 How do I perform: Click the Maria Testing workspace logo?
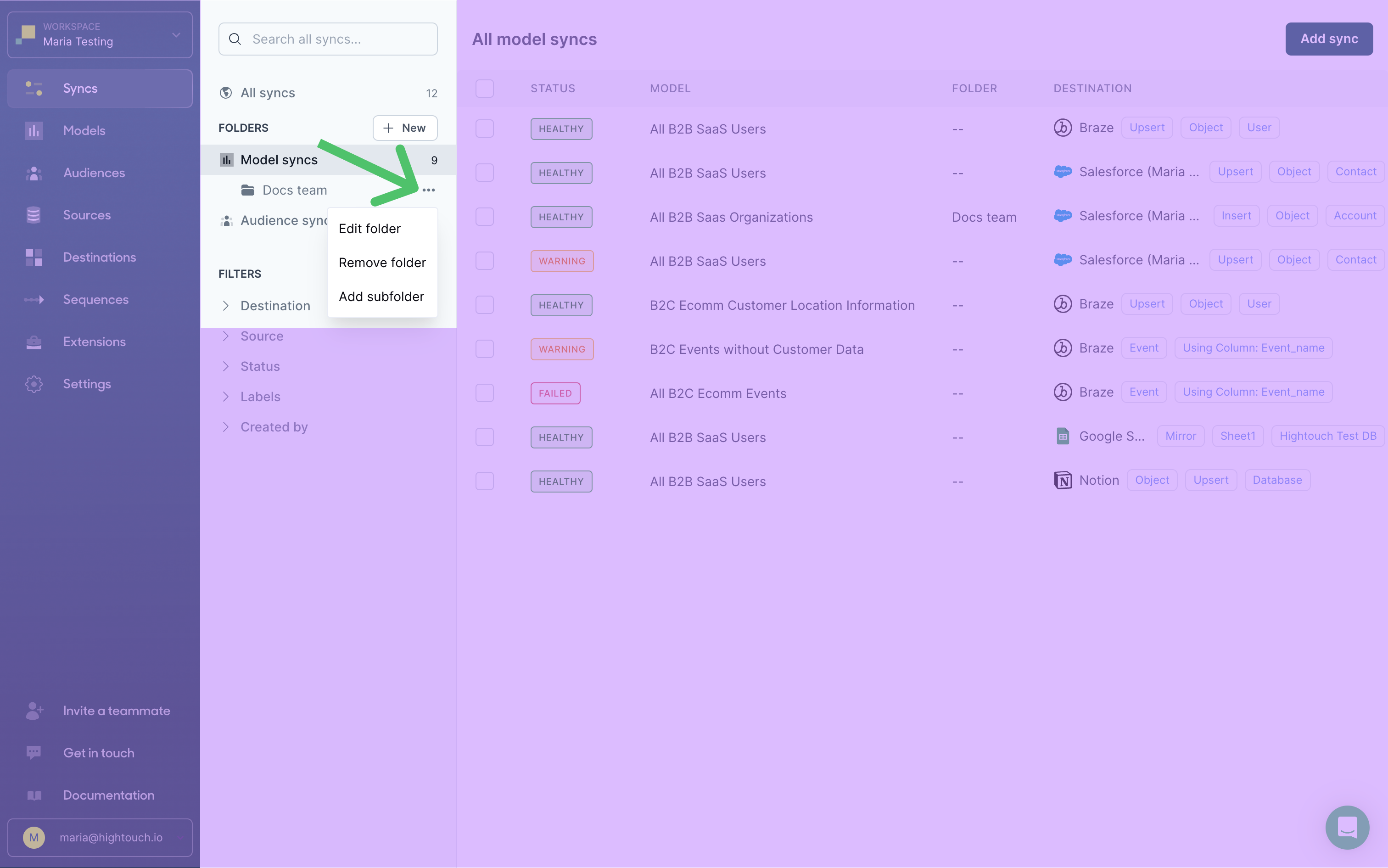[25, 34]
